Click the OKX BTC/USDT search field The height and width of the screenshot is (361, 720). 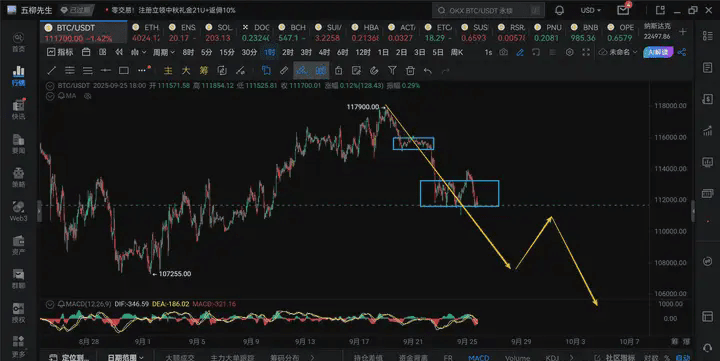(488, 10)
